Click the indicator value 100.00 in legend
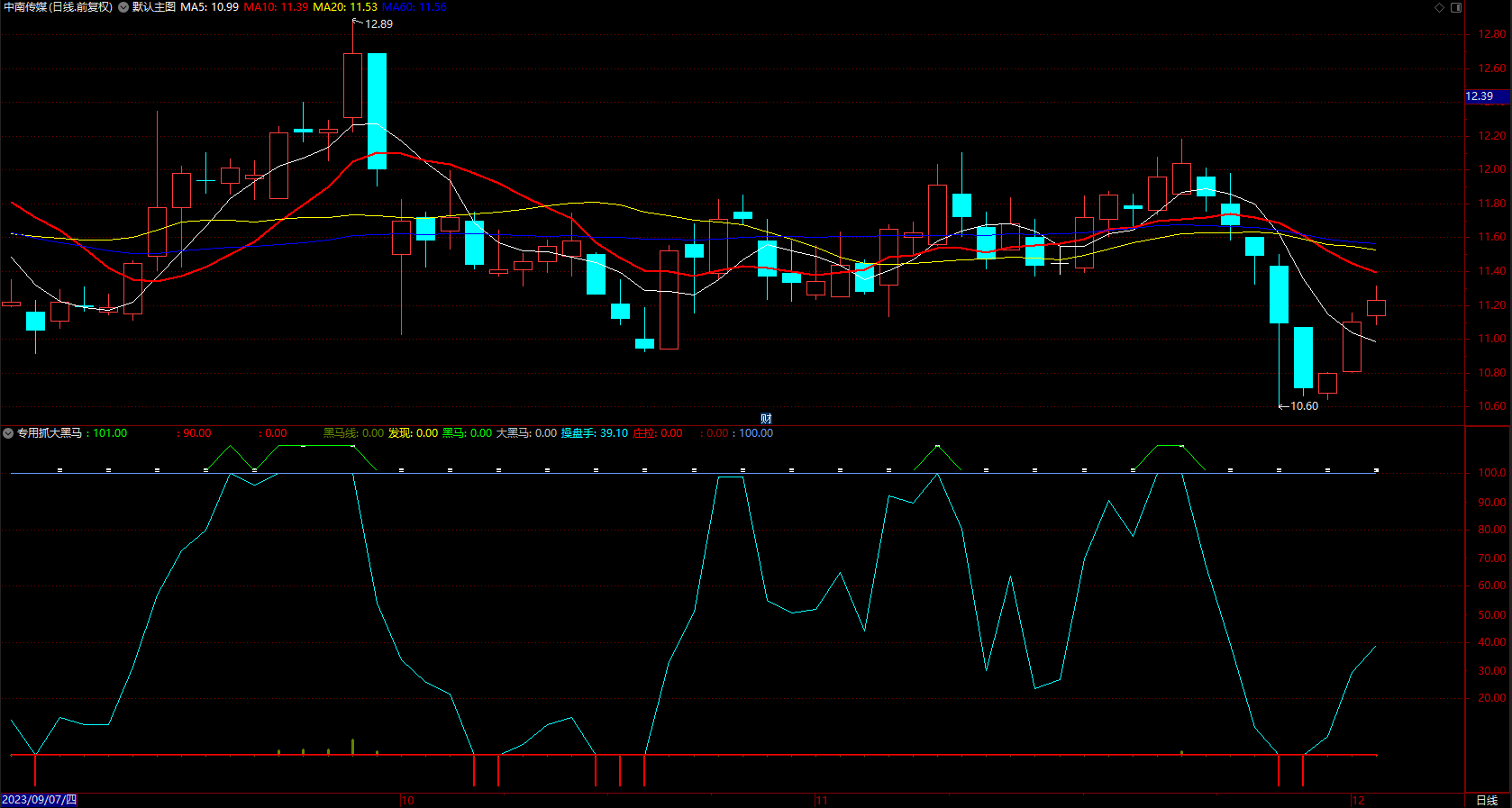Screen dimensions: 1512x808 click(756, 433)
